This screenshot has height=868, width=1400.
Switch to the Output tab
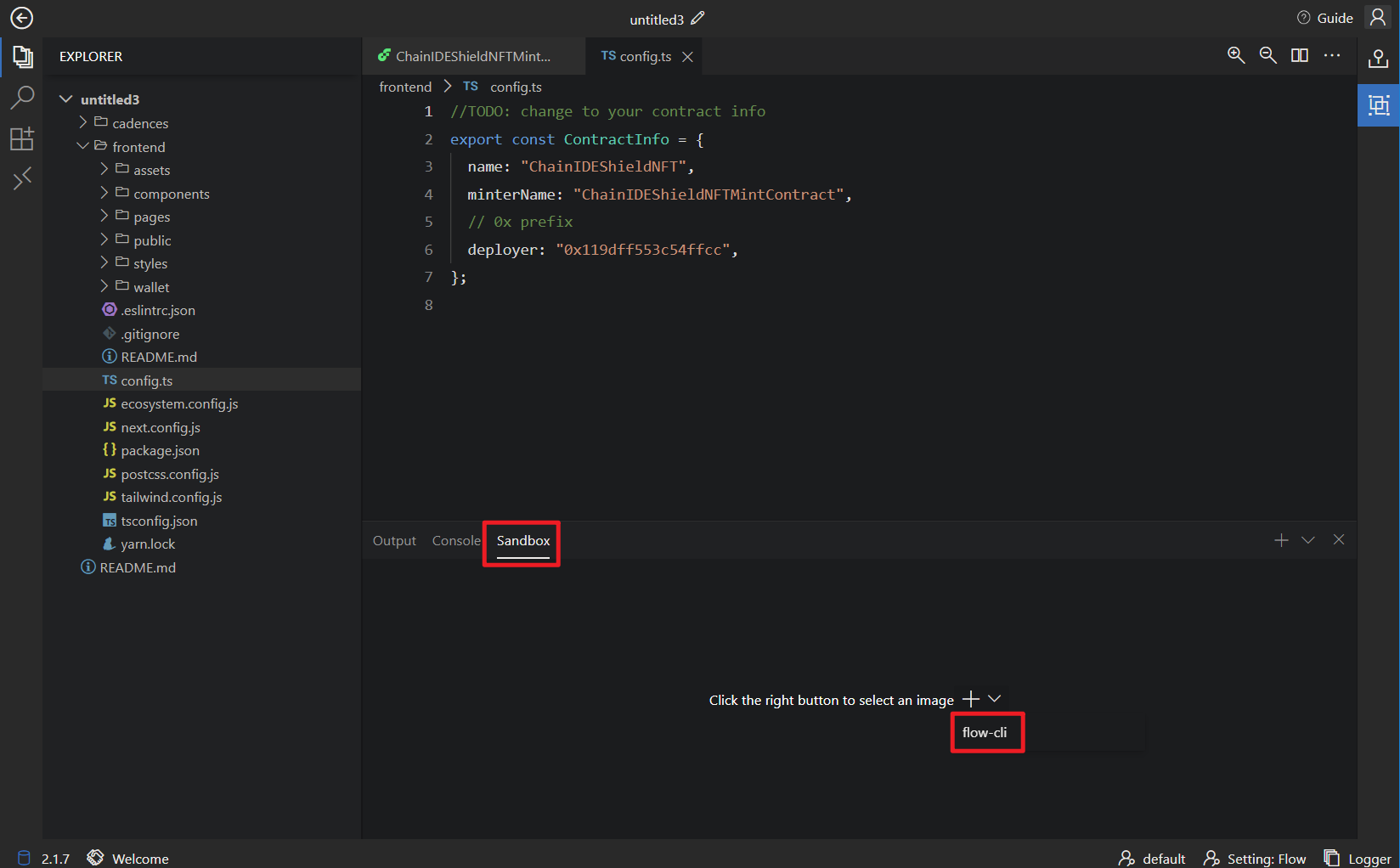(x=394, y=541)
